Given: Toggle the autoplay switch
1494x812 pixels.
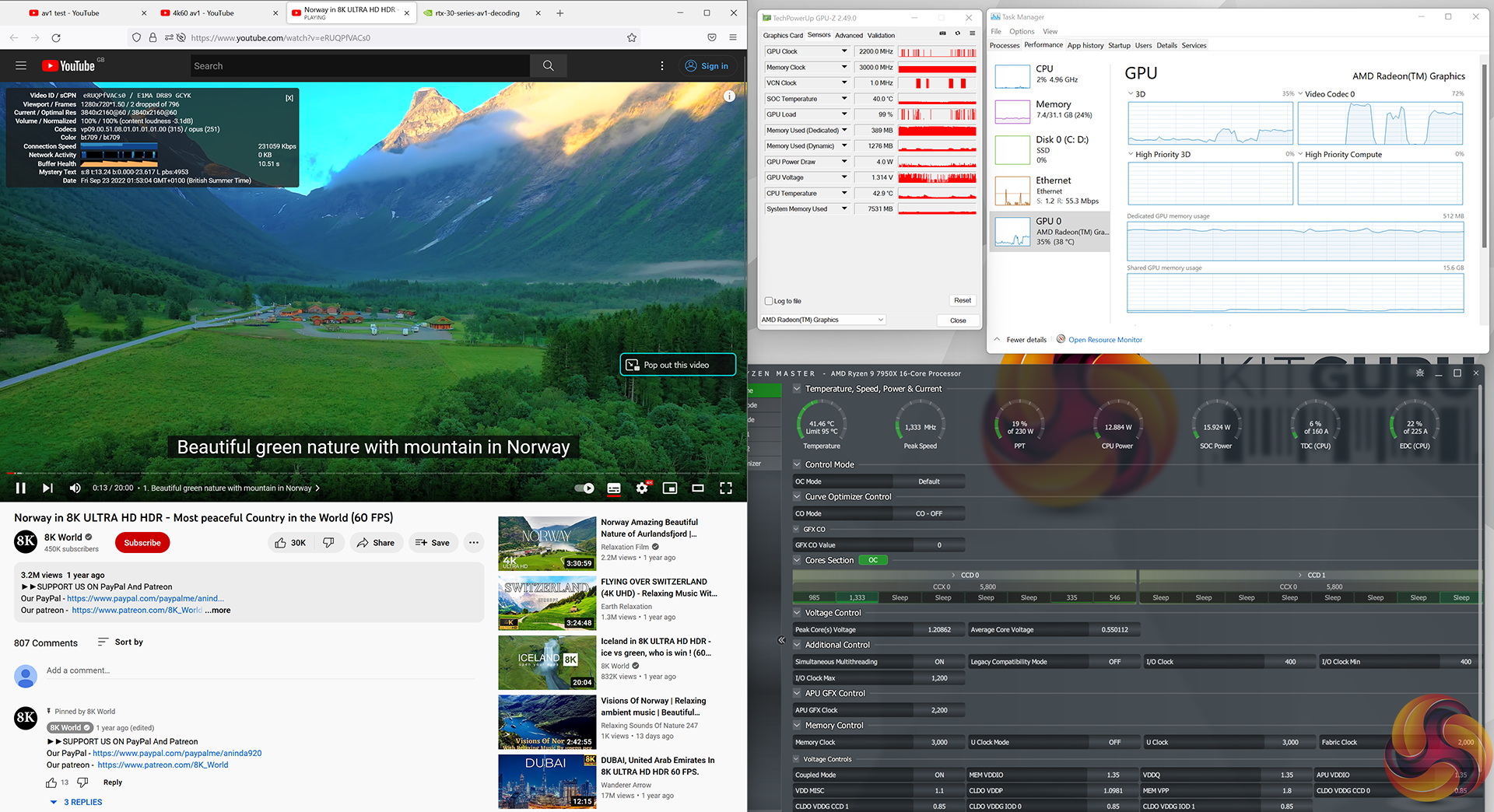Looking at the screenshot, I should pos(584,488).
